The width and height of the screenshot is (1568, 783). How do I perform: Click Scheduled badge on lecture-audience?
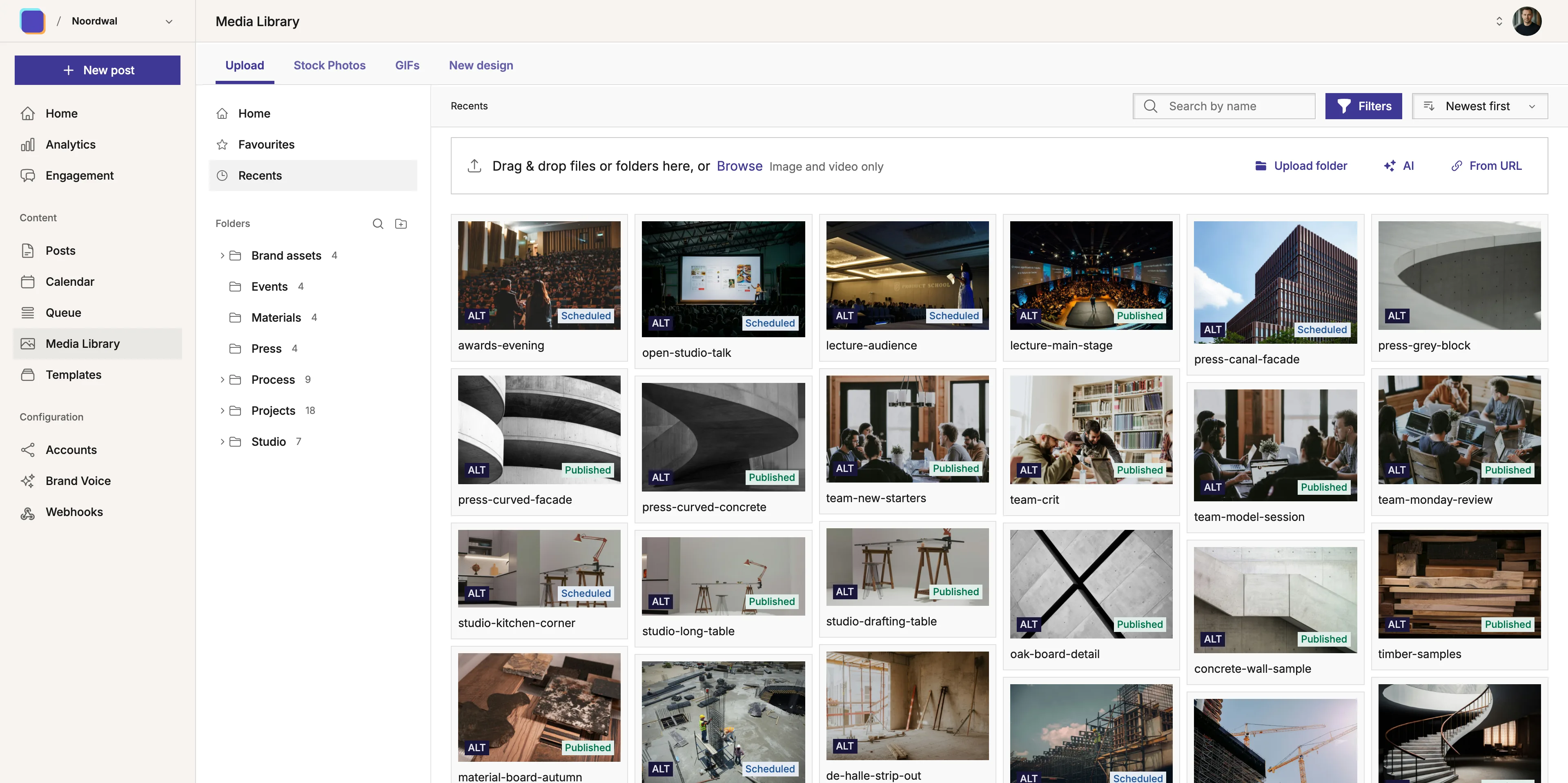954,315
